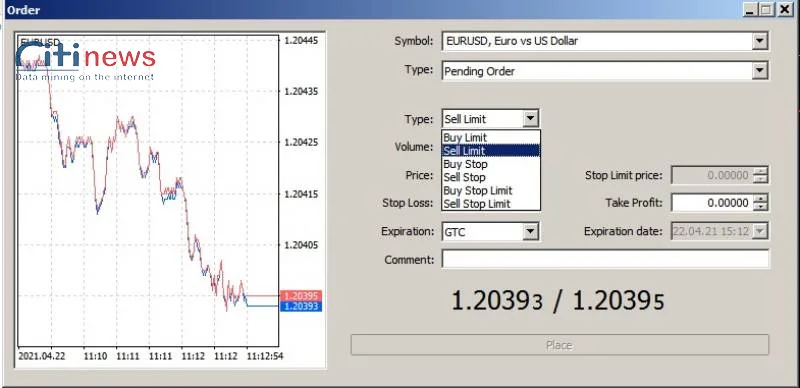Screen dimensions: 800x388
Task: Choose Sell Stop Limit from the list
Action: coord(490,204)
